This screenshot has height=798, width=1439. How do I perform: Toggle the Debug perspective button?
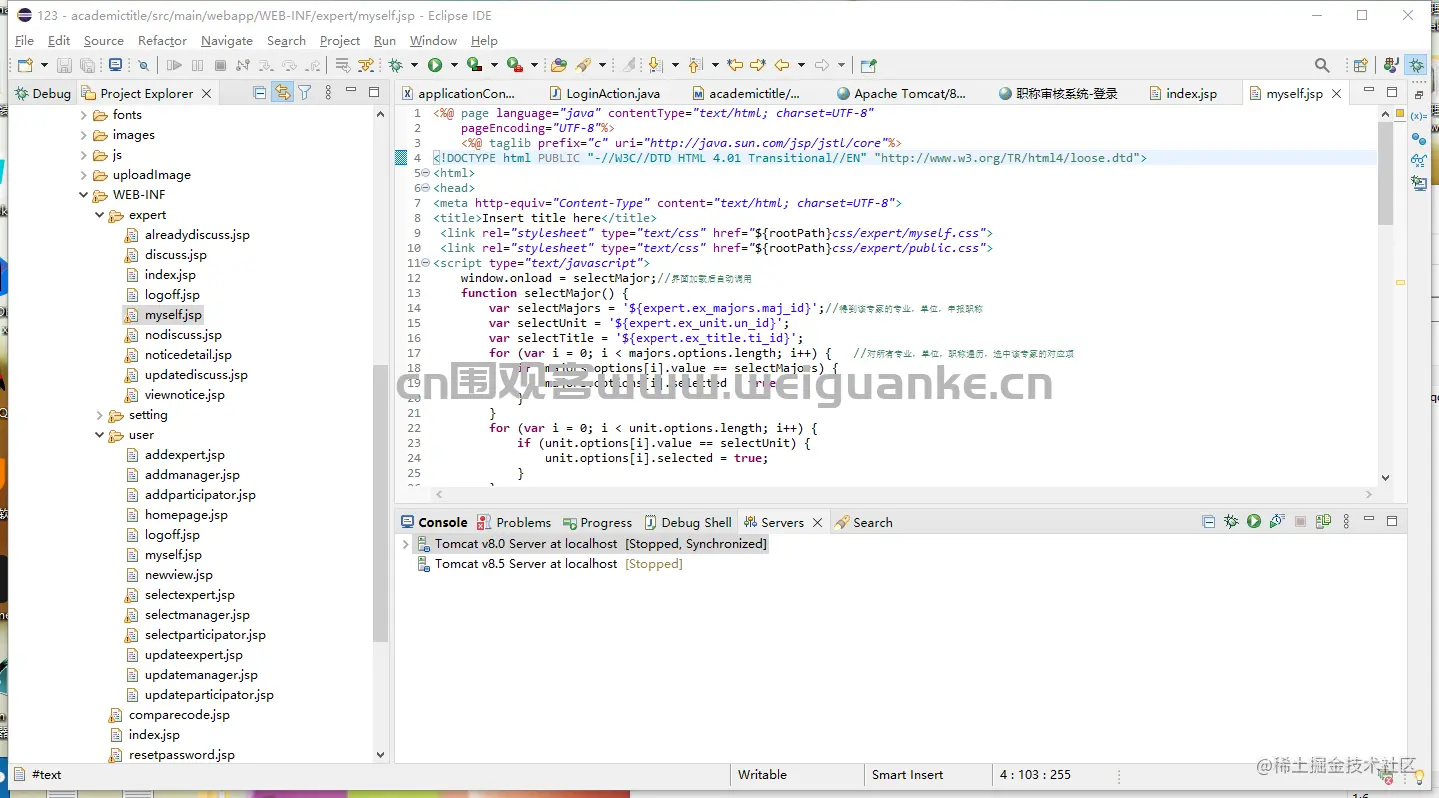[x=1417, y=65]
